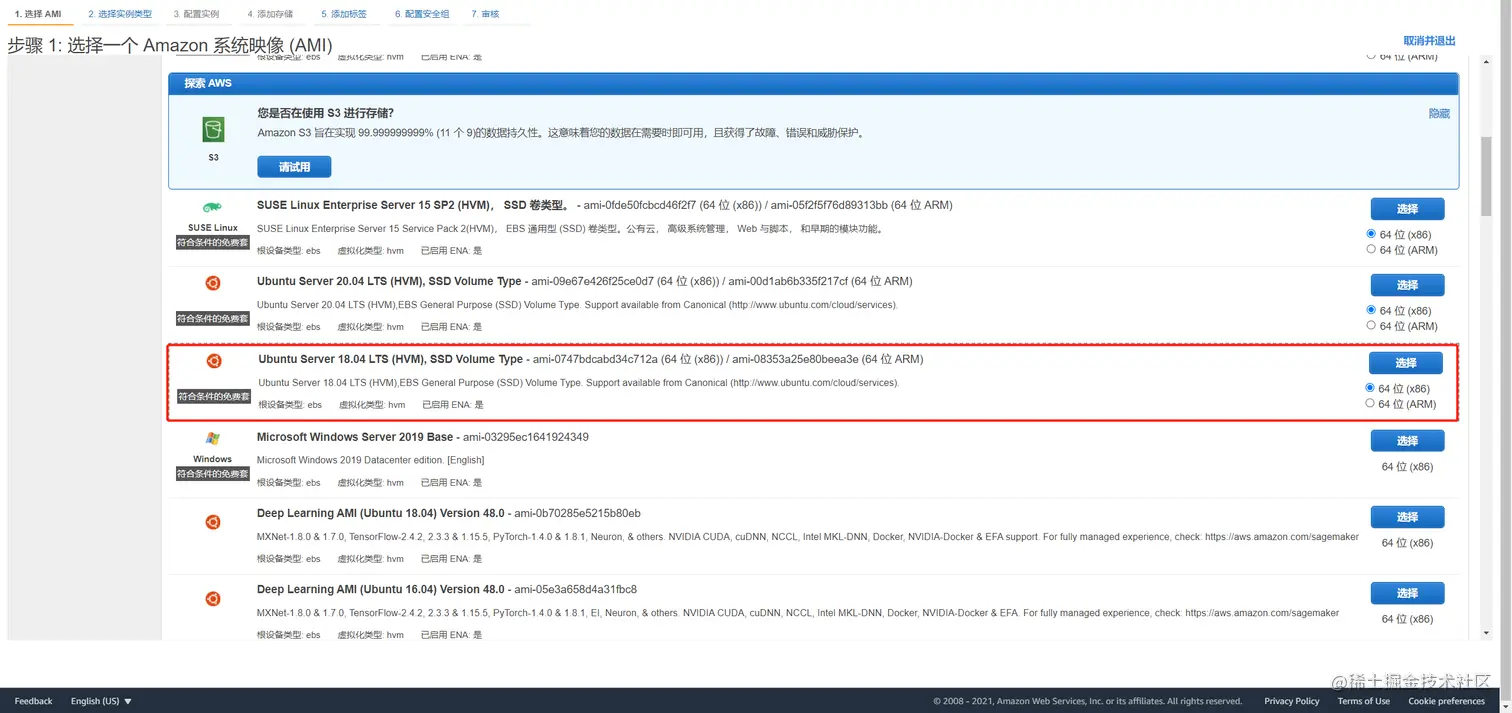The image size is (1512, 713).
Task: Click scrollbar up arrow of AMI list
Action: 1486,62
